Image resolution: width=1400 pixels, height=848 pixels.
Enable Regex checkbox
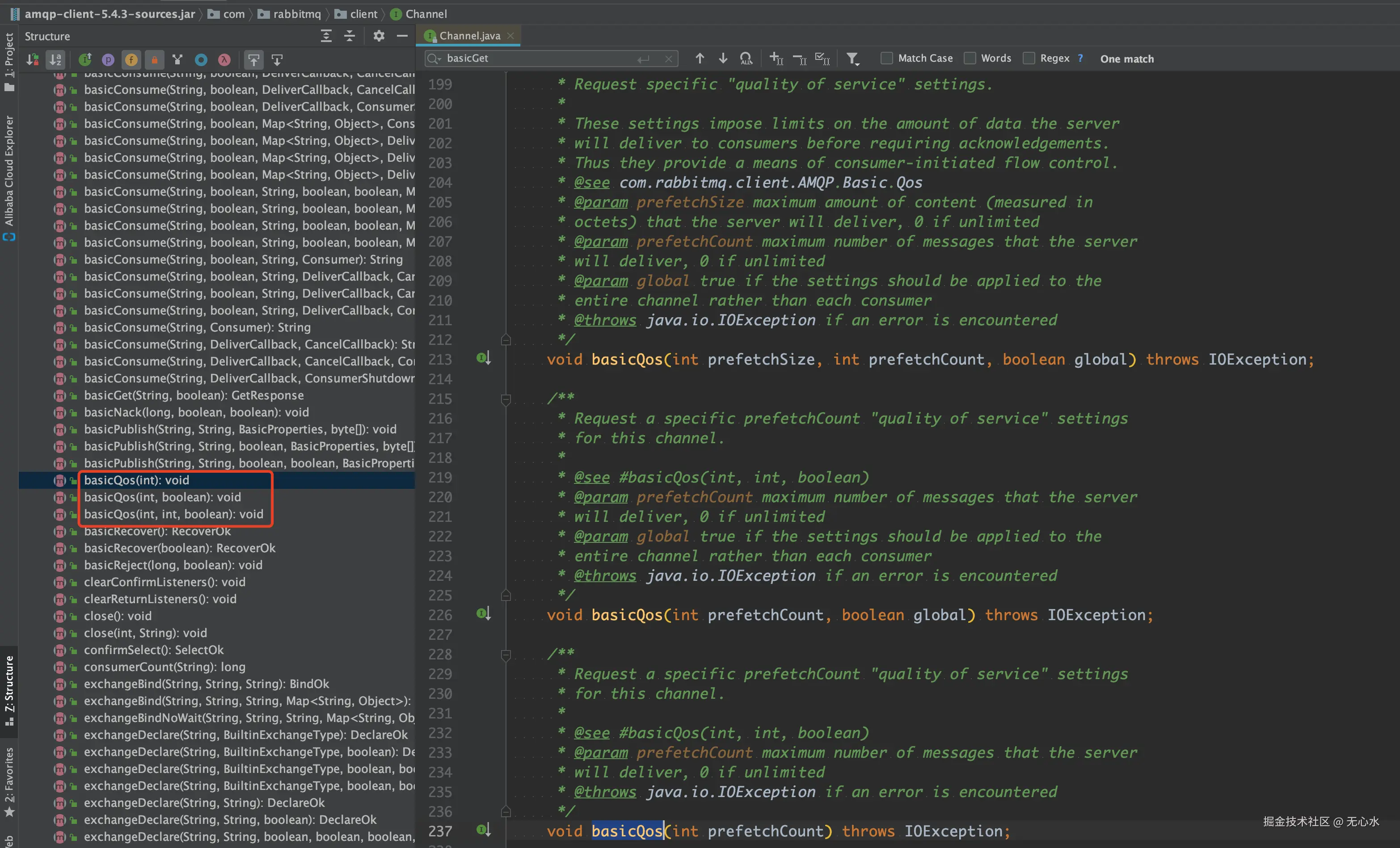coord(1029,58)
